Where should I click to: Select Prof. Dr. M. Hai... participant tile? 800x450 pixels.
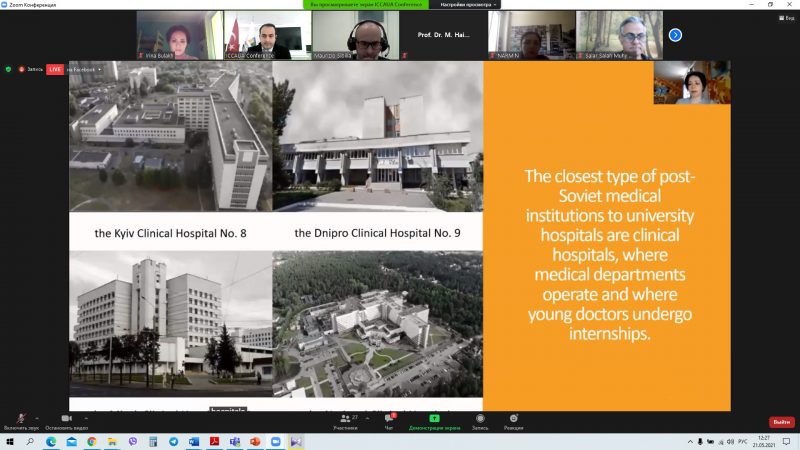tap(443, 35)
